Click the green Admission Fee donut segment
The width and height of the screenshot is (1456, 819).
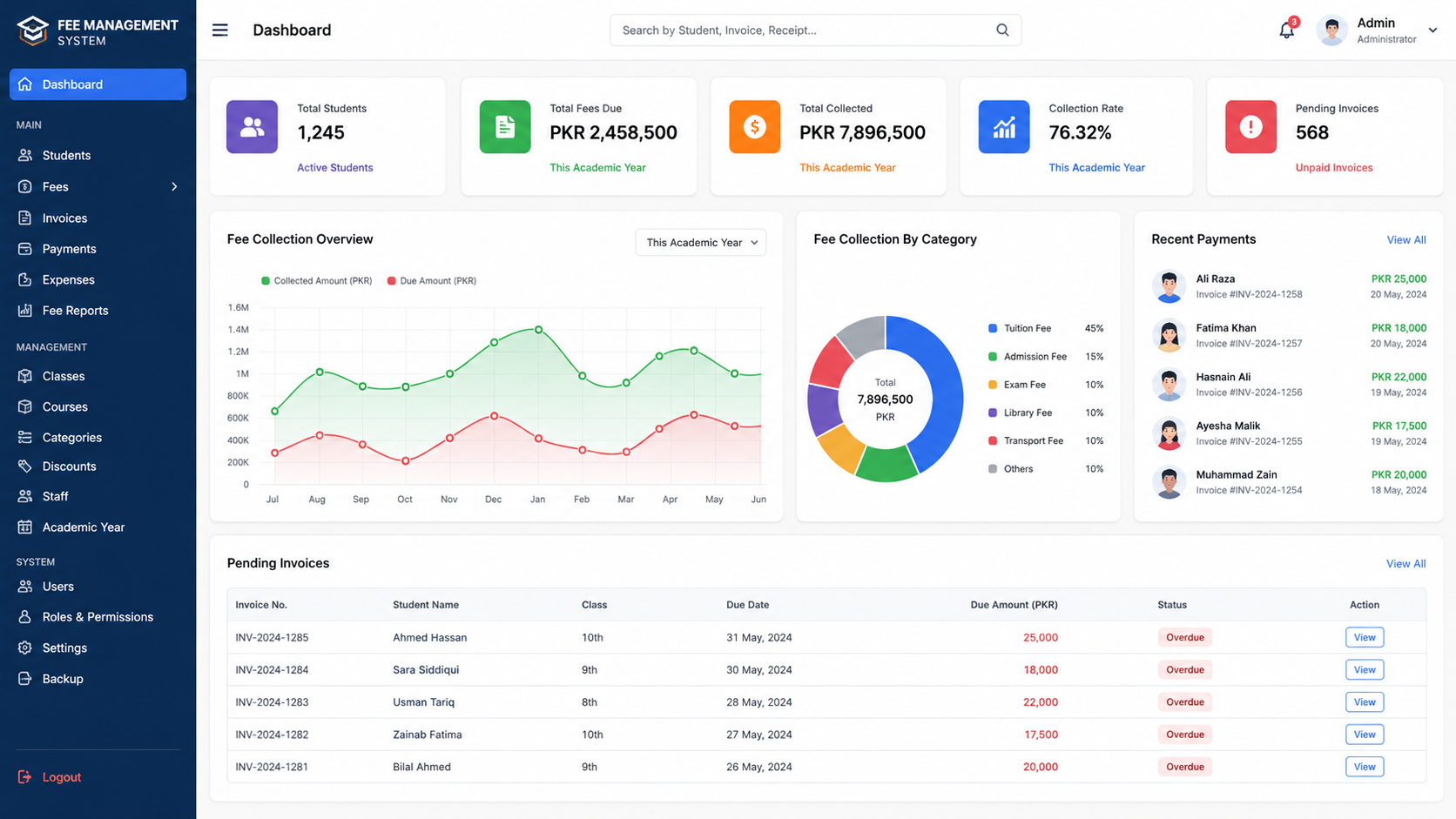click(886, 463)
